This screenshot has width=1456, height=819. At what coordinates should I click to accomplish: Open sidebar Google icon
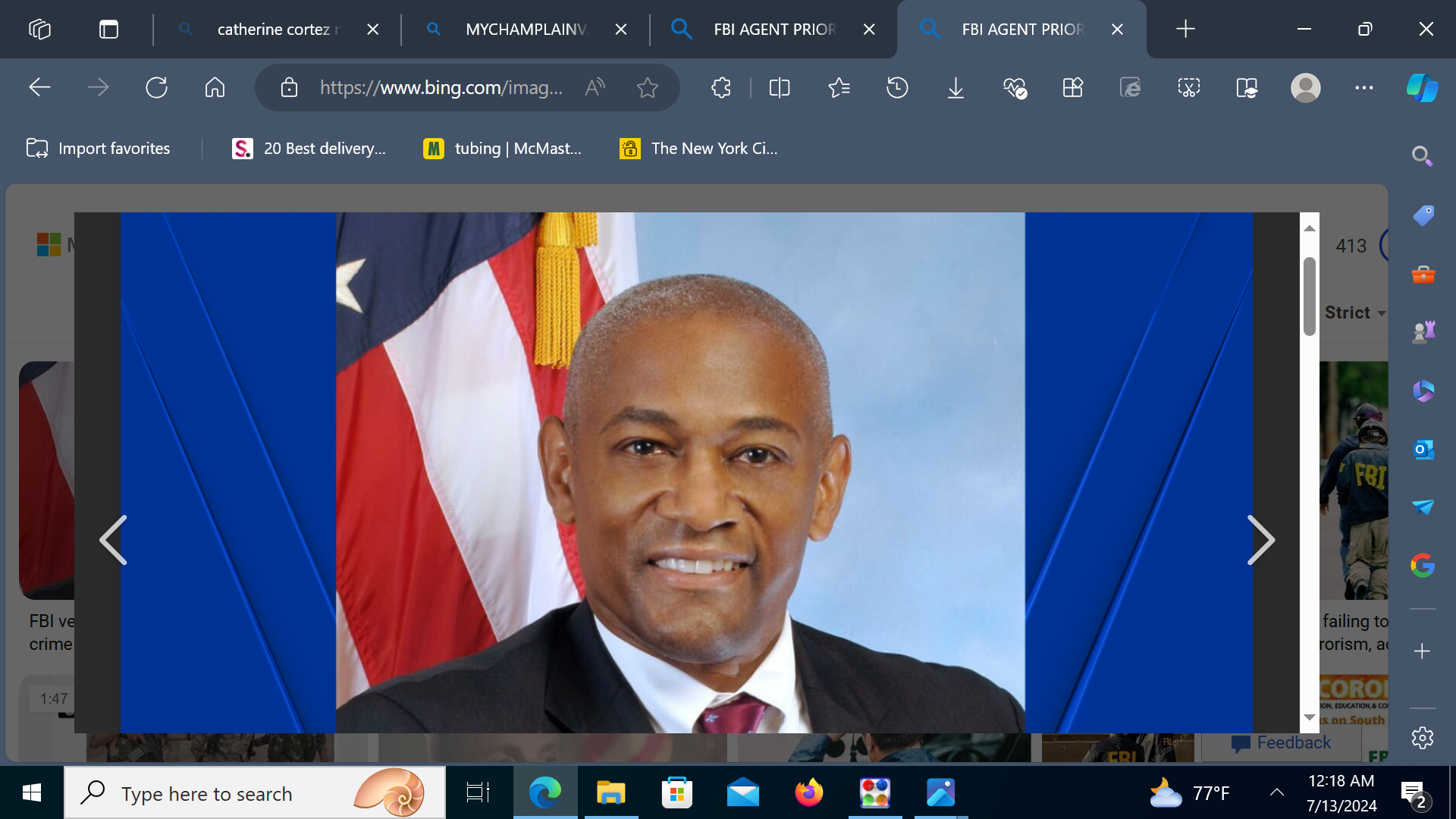(x=1423, y=566)
